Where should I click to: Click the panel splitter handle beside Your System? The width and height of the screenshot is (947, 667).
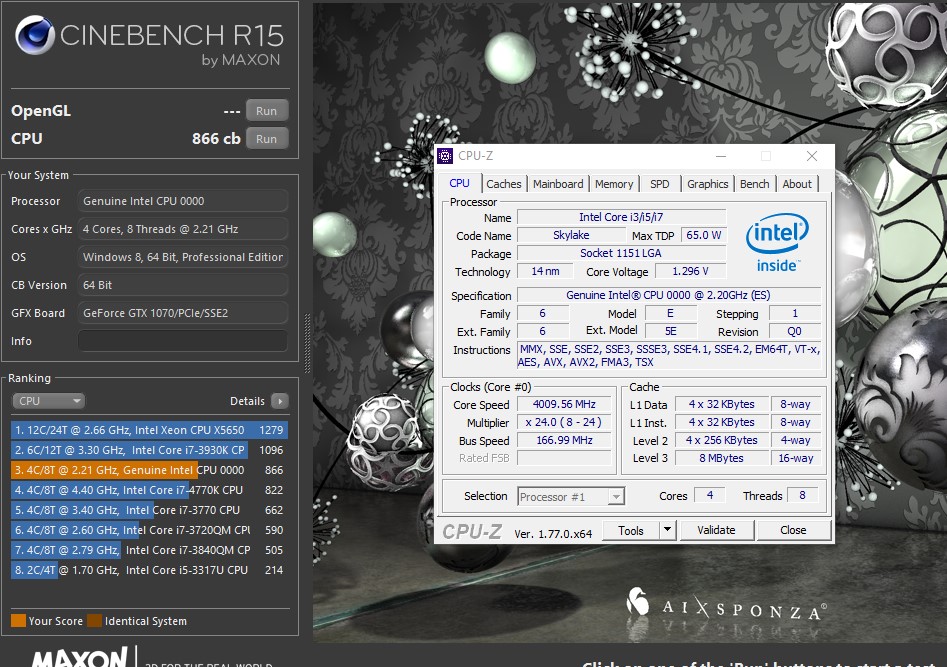(307, 343)
